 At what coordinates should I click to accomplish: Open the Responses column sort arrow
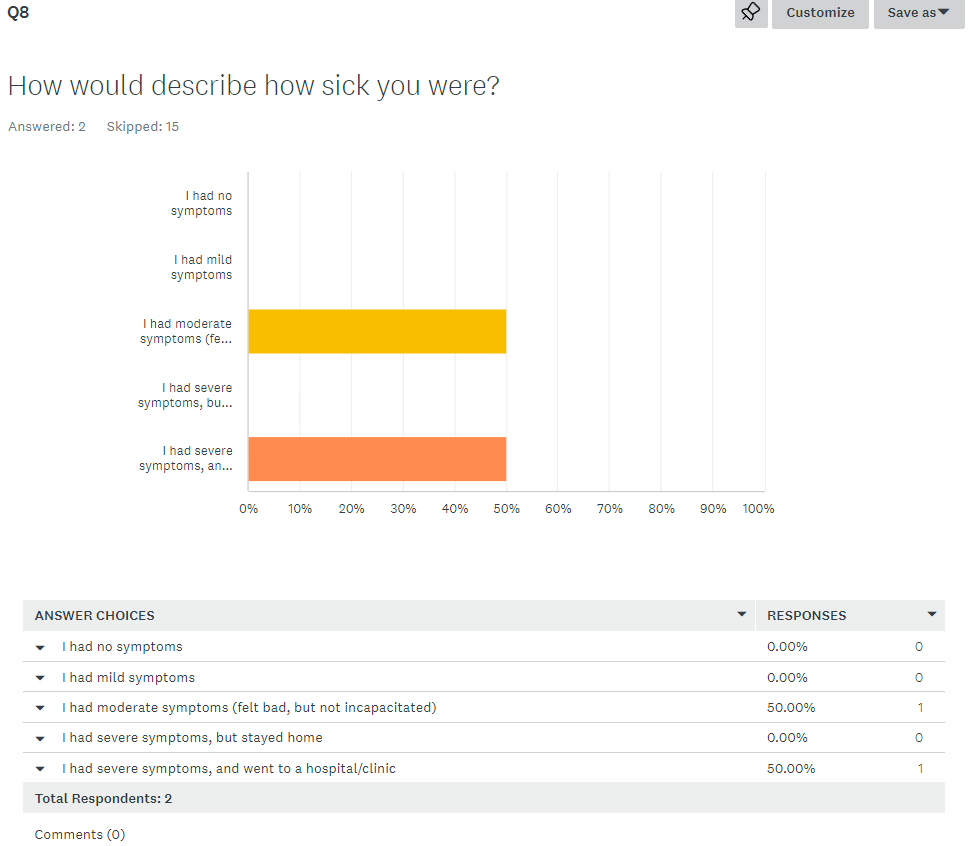pyautogui.click(x=932, y=614)
